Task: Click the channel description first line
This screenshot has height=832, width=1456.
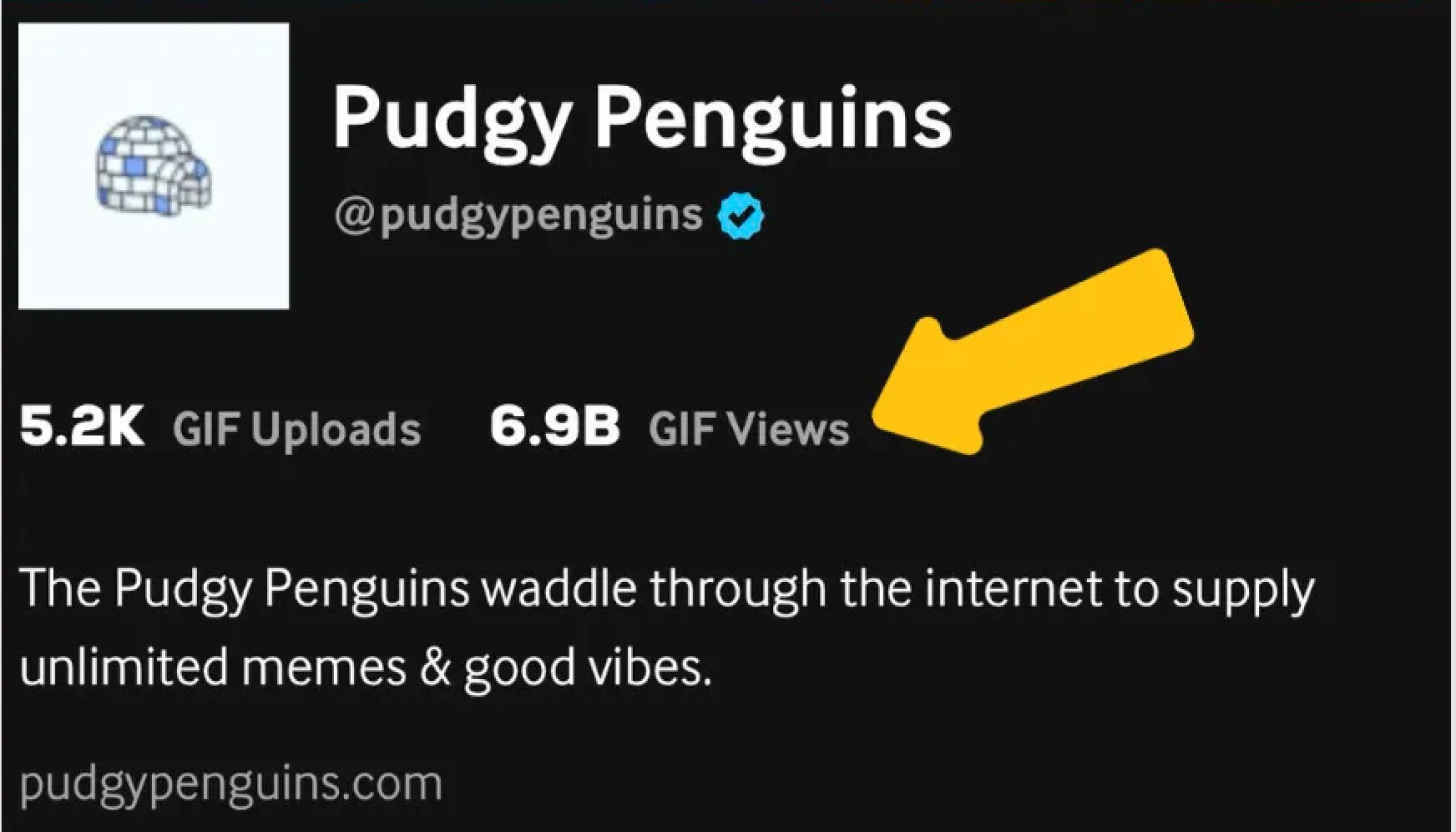Action: [666, 592]
